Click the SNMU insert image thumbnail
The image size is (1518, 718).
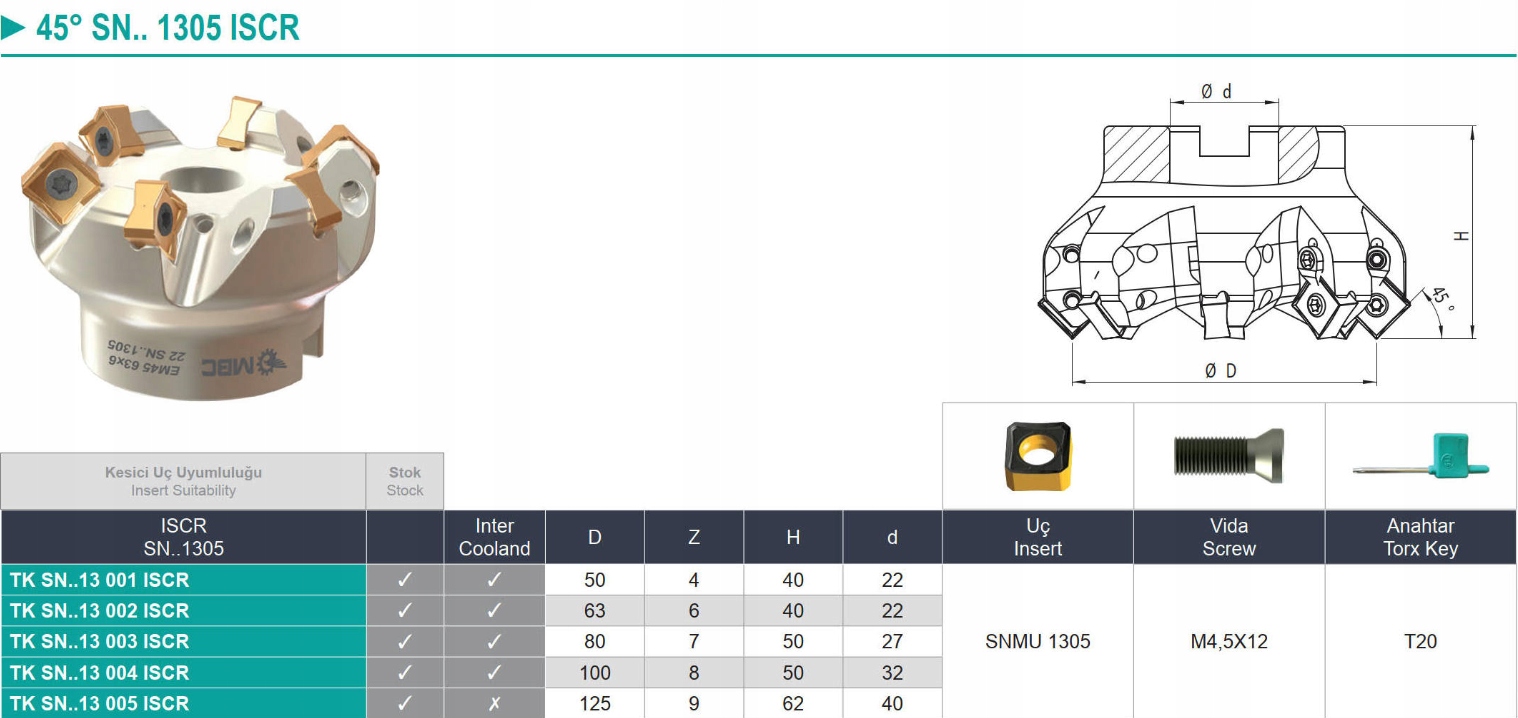[1037, 457]
